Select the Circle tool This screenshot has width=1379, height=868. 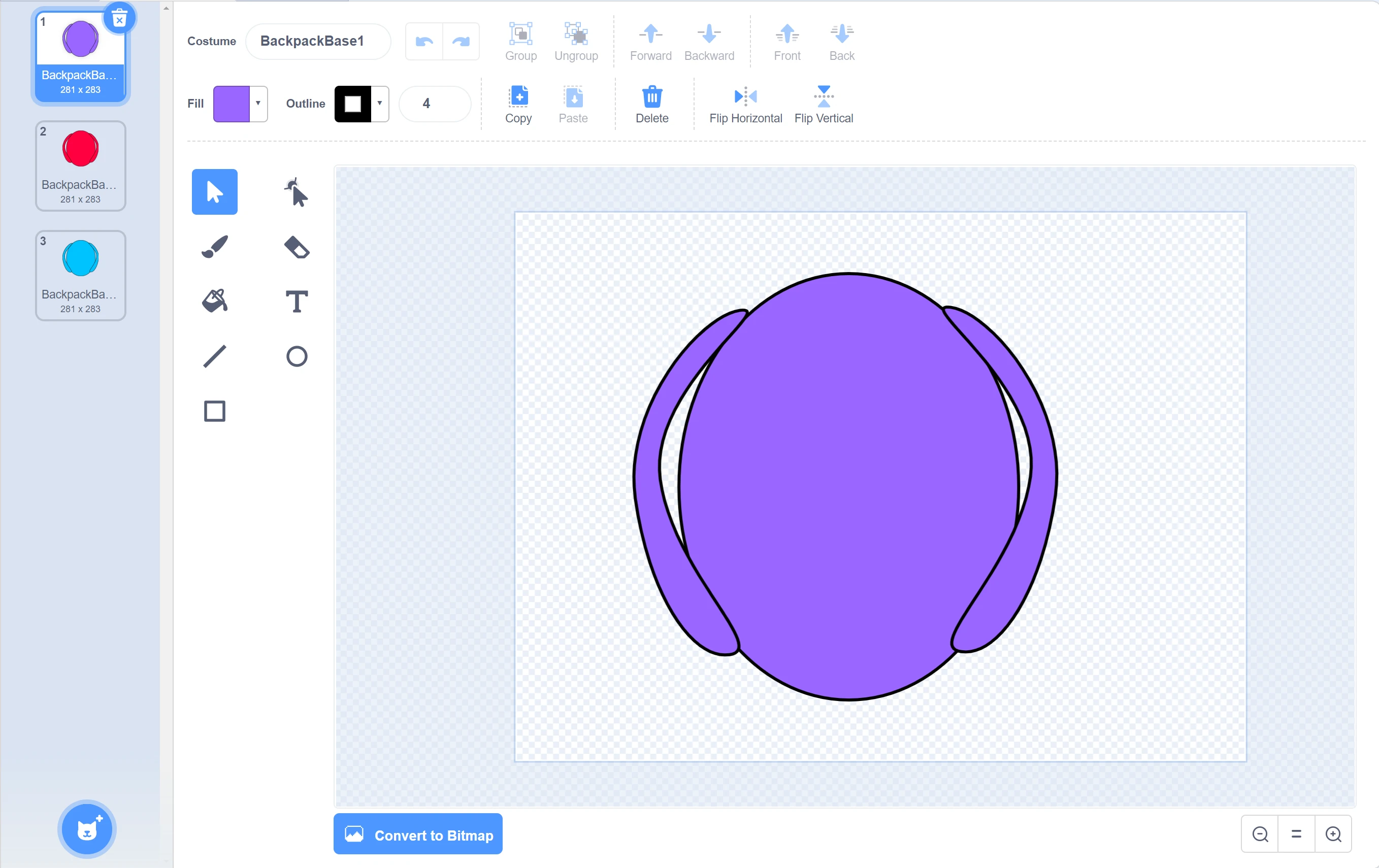(x=296, y=356)
